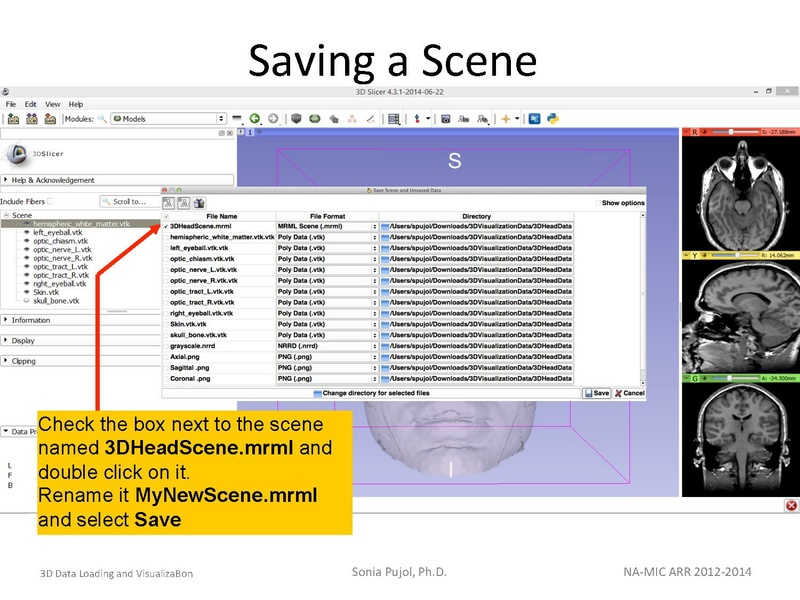Screen dimensions: 800x600
Task: Open the Editor pencil module icon
Action: click(370, 119)
